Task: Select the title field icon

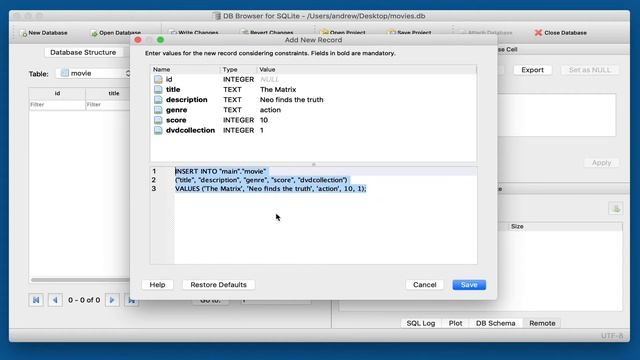Action: tap(158, 89)
